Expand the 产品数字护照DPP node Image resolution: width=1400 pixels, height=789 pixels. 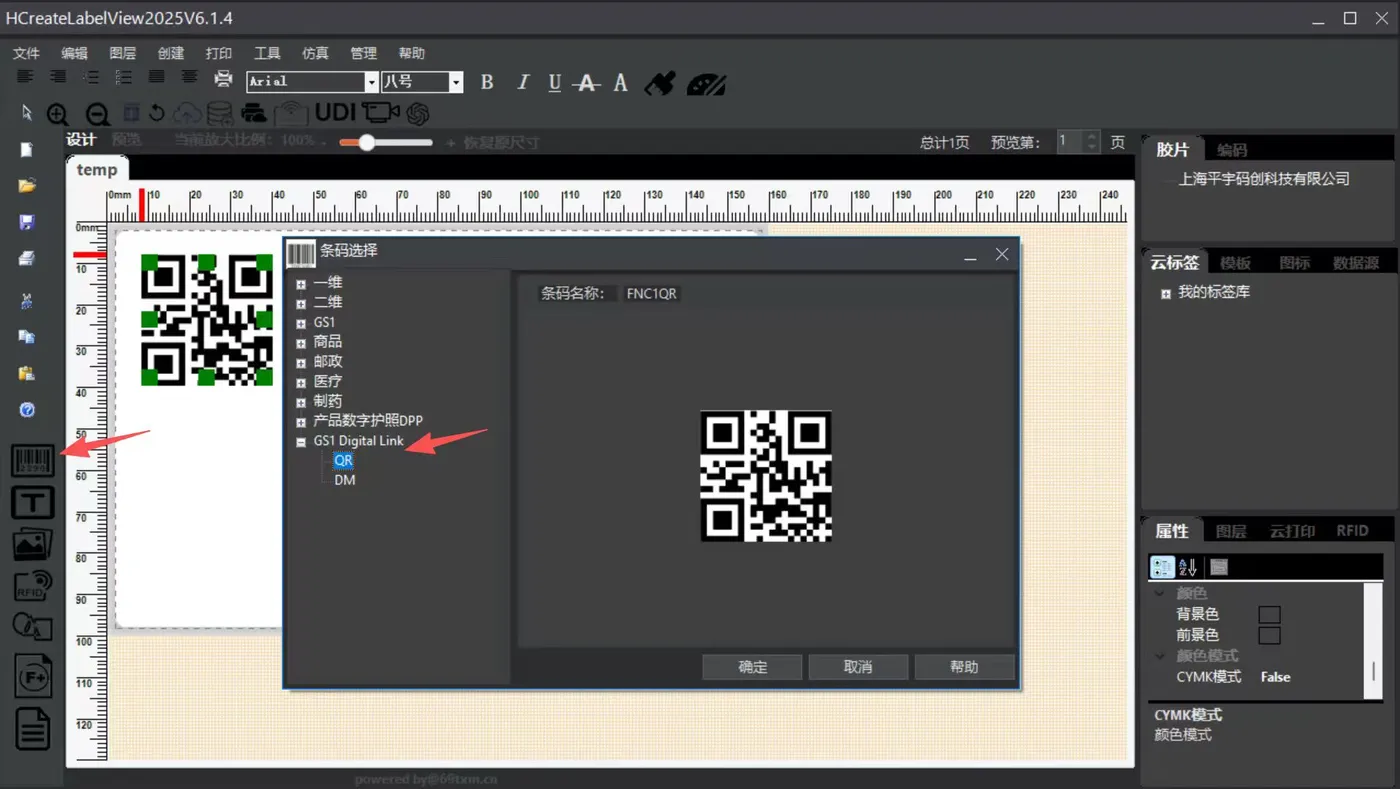click(301, 421)
